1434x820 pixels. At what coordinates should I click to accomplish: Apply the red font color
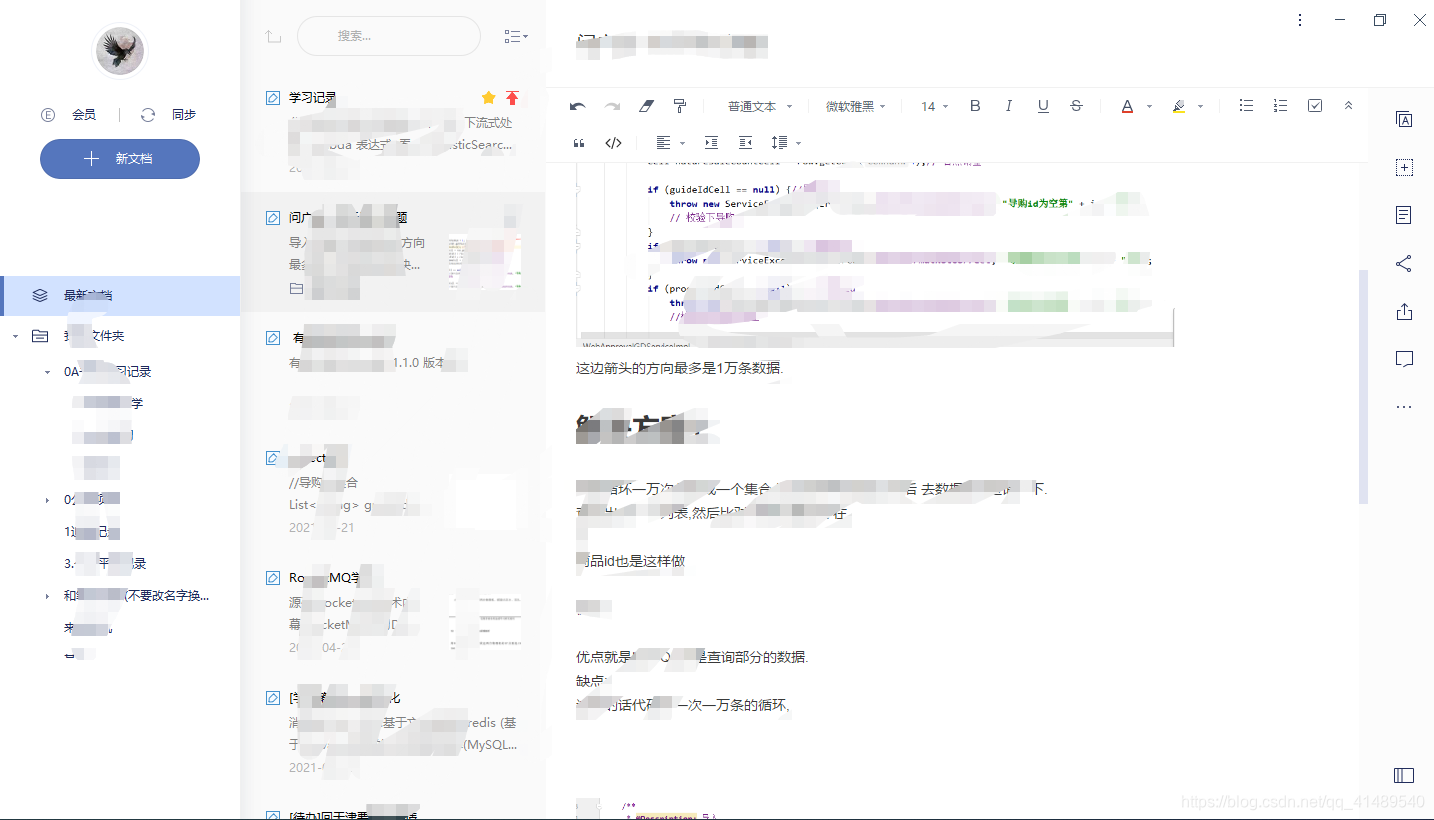[1127, 106]
